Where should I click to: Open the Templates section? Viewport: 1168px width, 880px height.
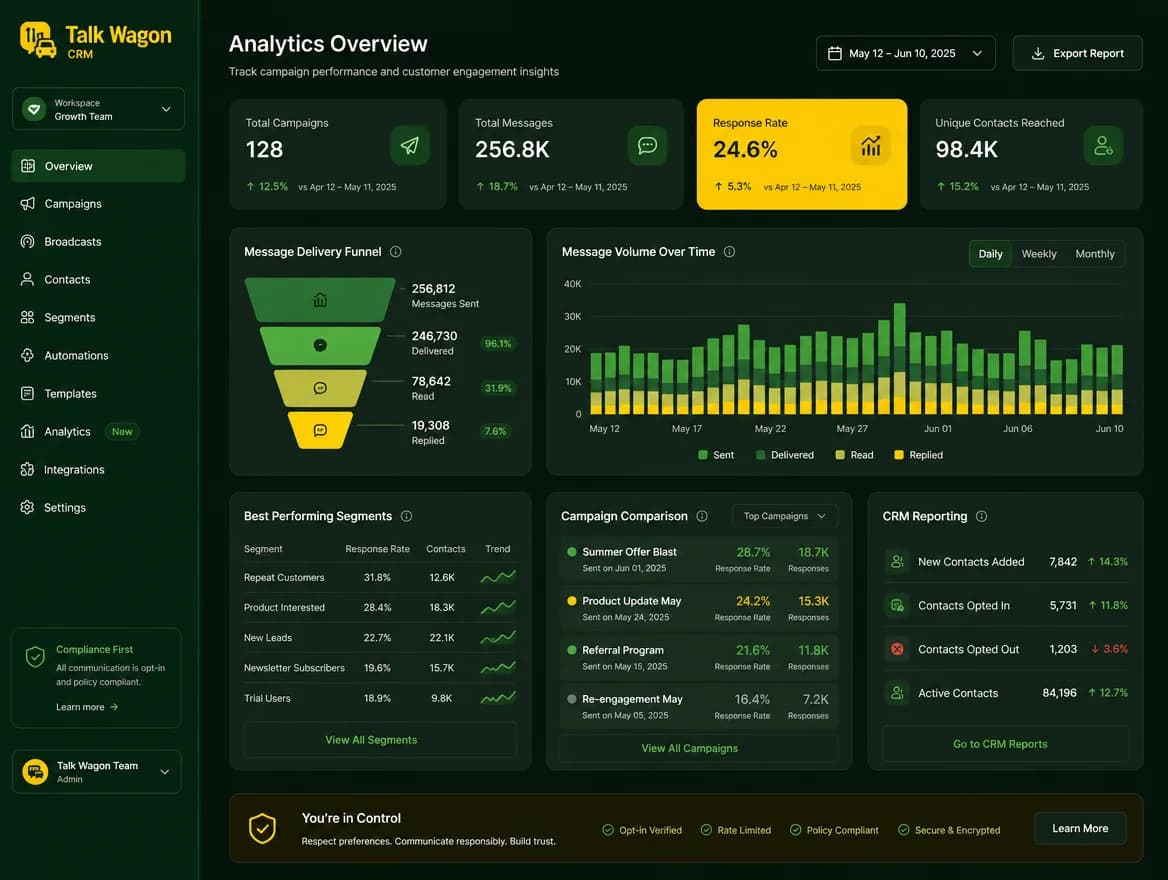[98, 393]
